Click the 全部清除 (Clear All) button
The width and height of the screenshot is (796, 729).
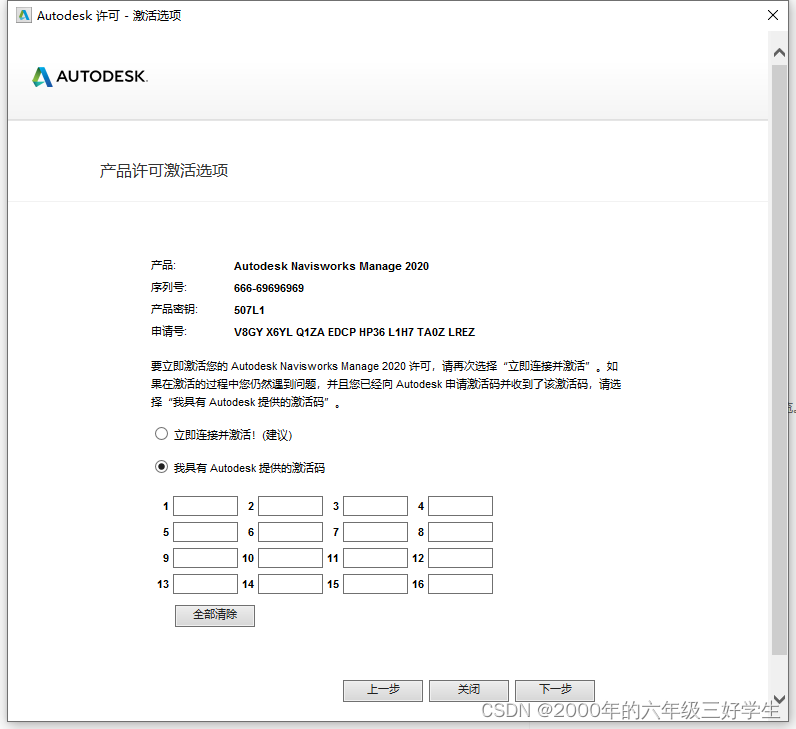215,615
